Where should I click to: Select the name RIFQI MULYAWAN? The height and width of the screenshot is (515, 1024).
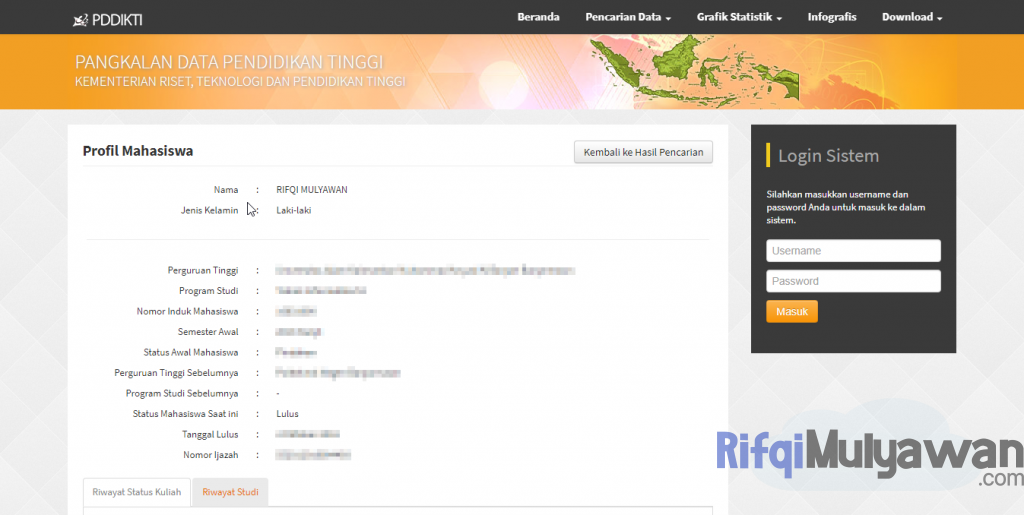(312, 190)
